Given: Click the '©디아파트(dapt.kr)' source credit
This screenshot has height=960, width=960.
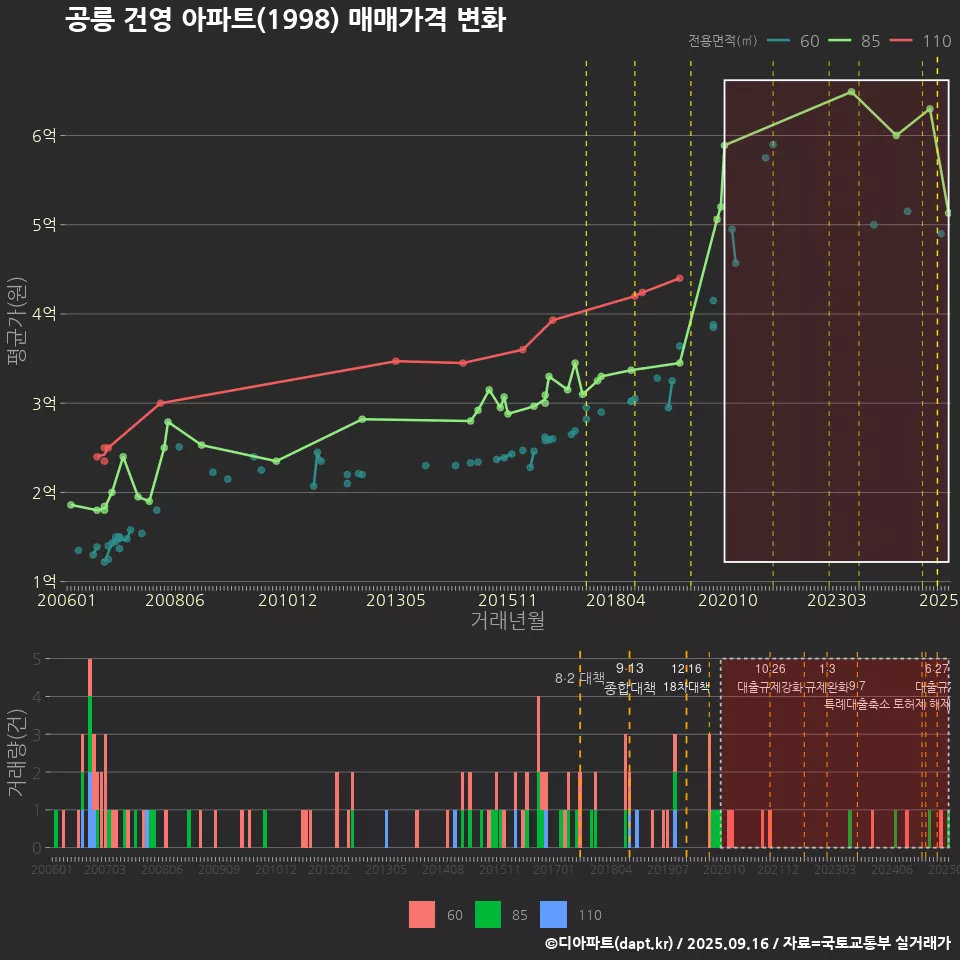Looking at the screenshot, I should [609, 943].
